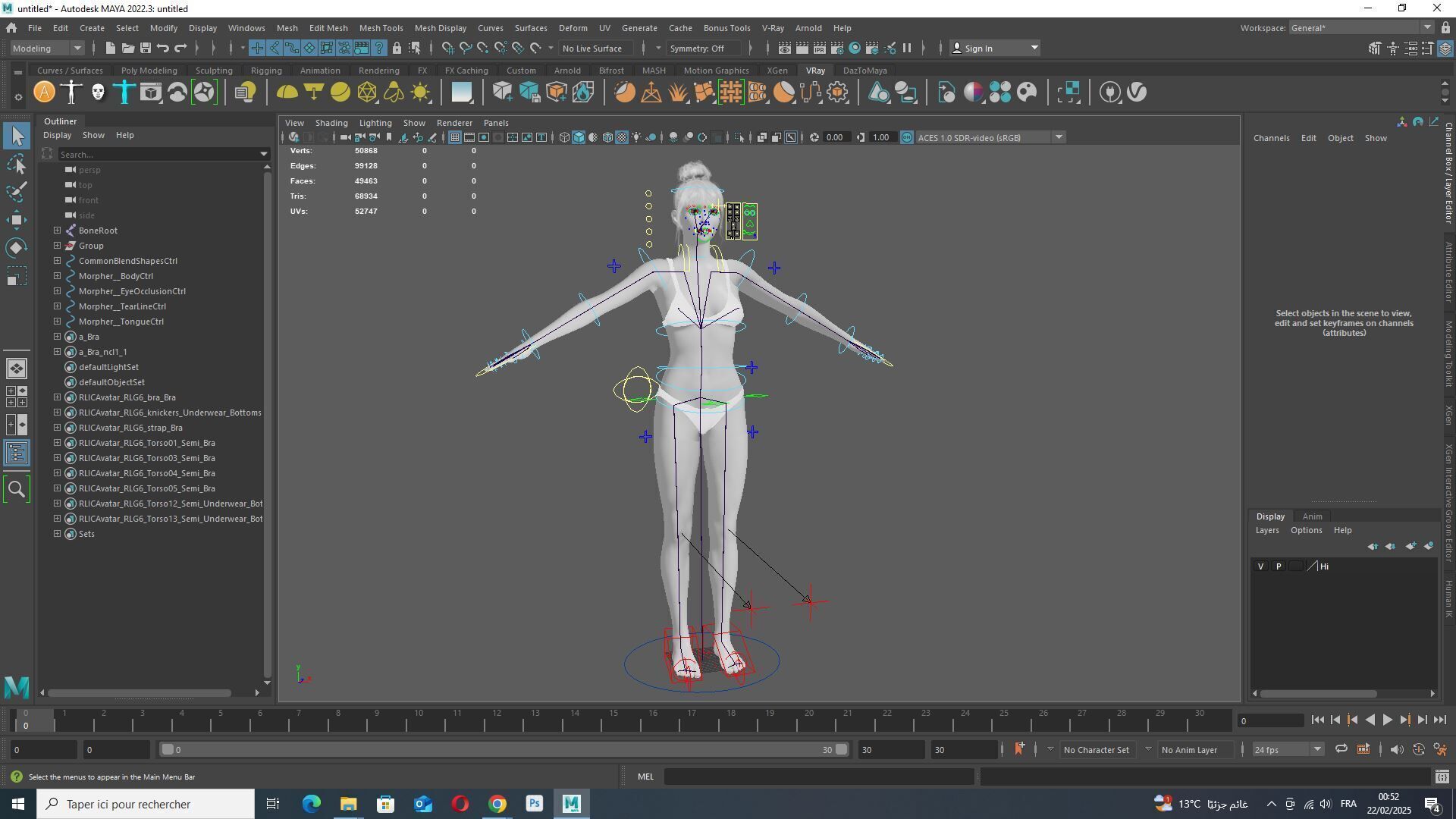Open File Explorer from taskbar
This screenshot has height=819, width=1456.
point(348,804)
